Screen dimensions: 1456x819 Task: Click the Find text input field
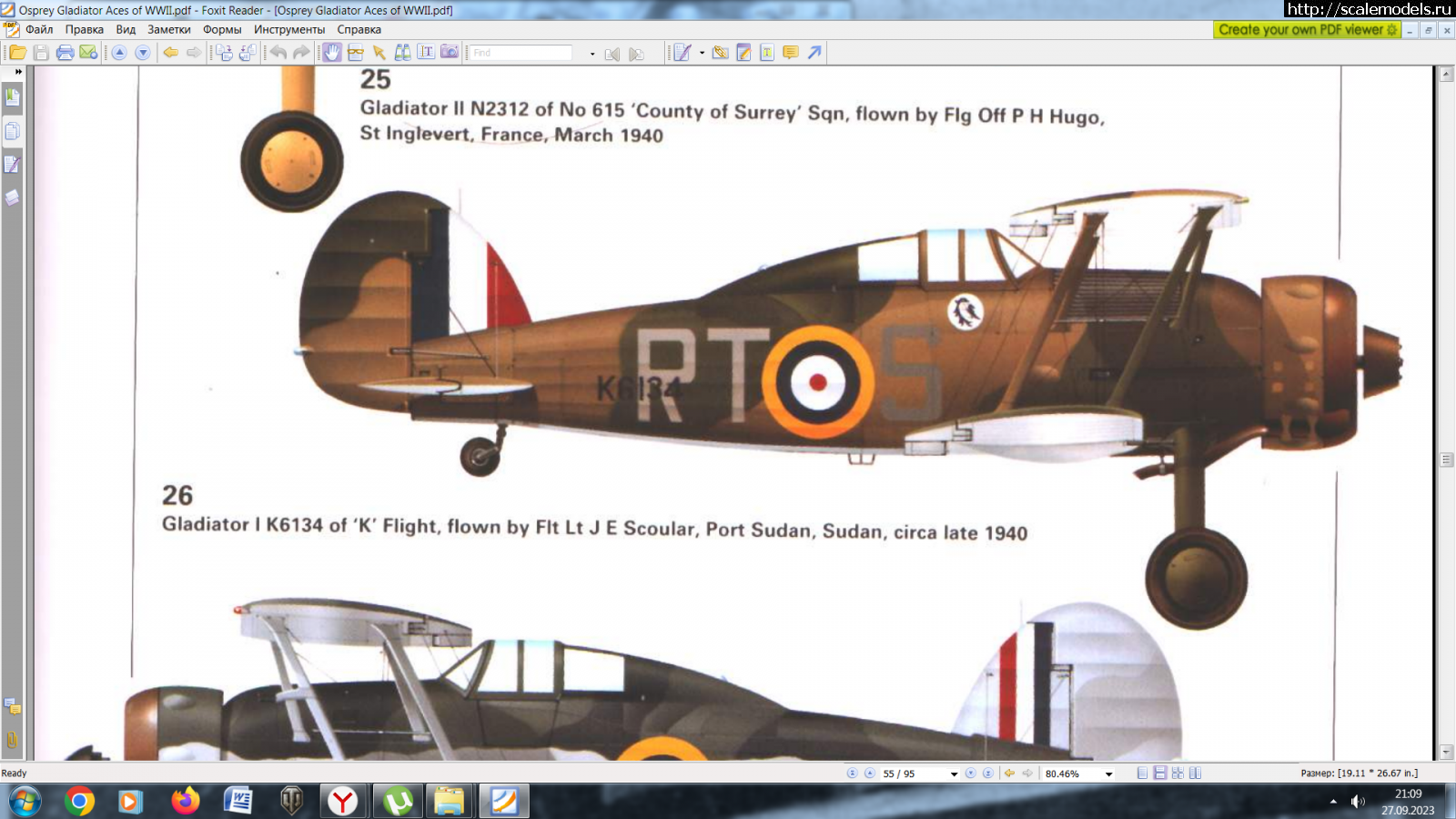[521, 53]
